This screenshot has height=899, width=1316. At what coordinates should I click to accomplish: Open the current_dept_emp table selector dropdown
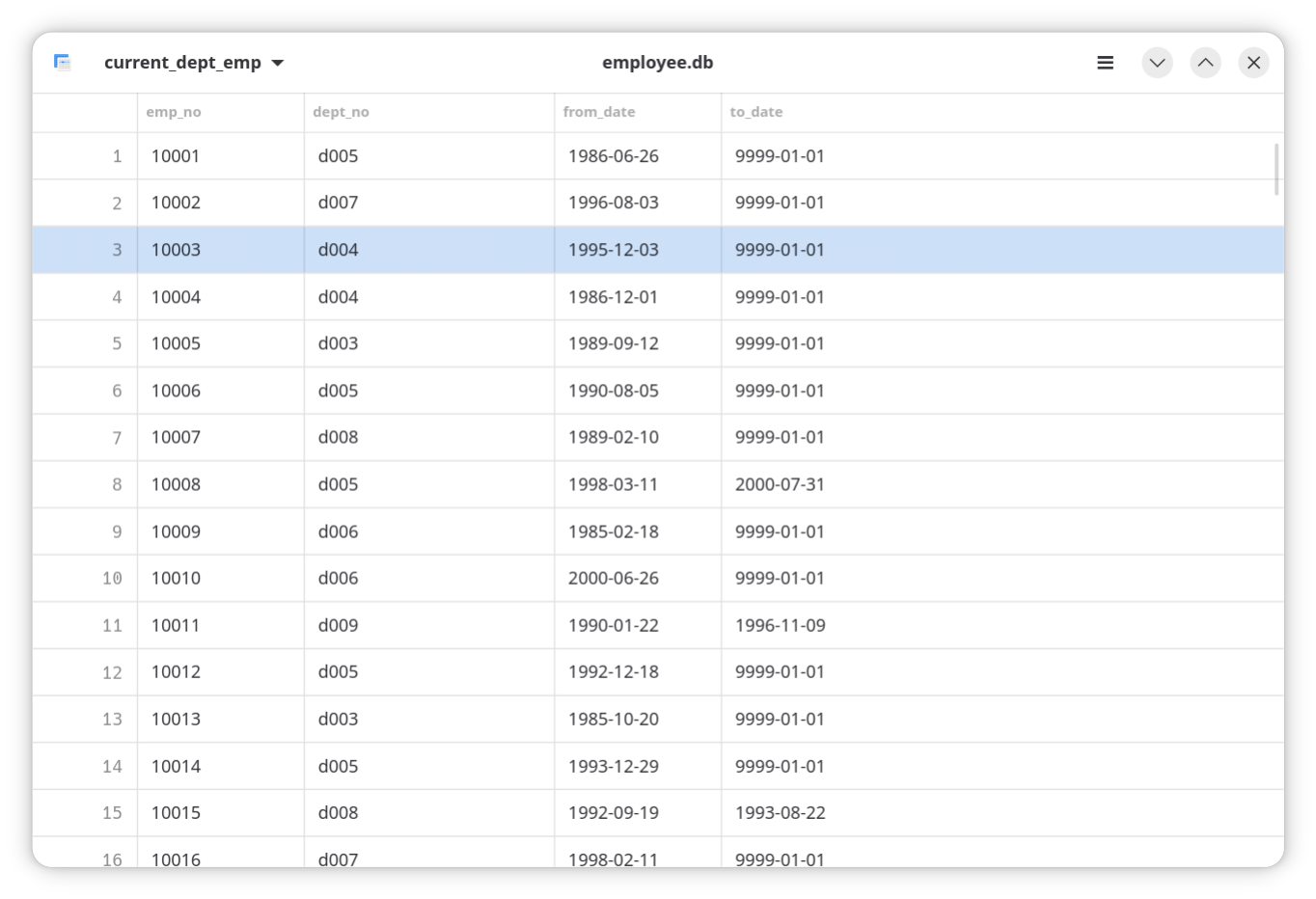(194, 63)
